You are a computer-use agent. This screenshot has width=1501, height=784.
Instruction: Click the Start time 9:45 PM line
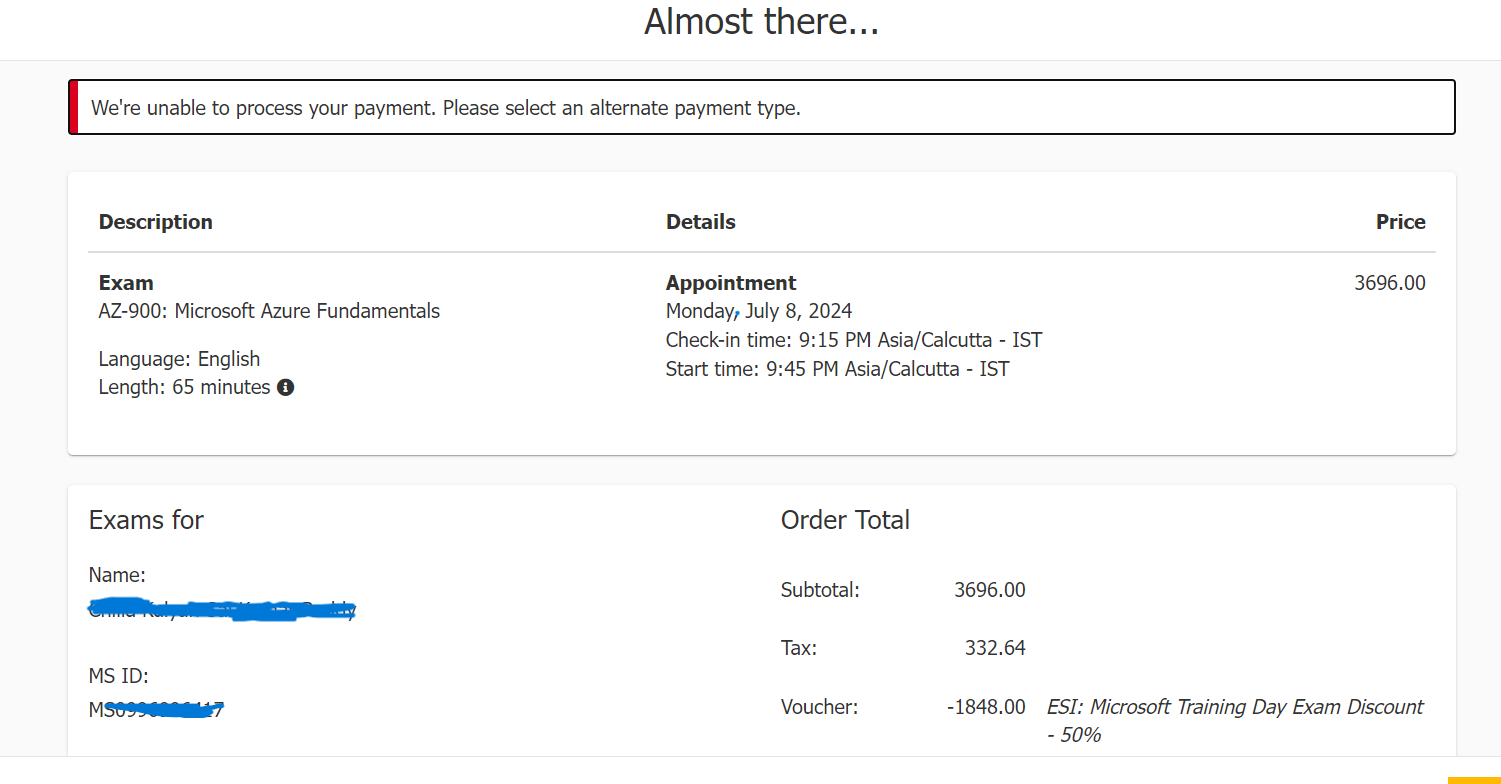tap(837, 369)
